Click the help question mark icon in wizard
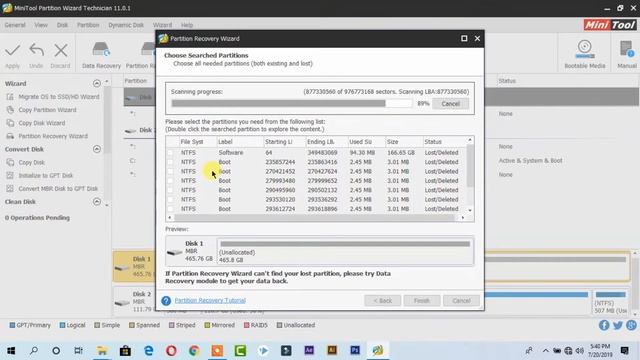The height and width of the screenshot is (360, 640). click(x=166, y=300)
